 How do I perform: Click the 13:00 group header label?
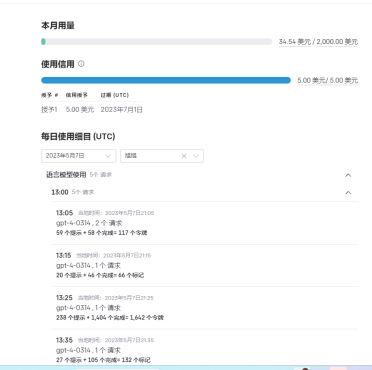60,192
